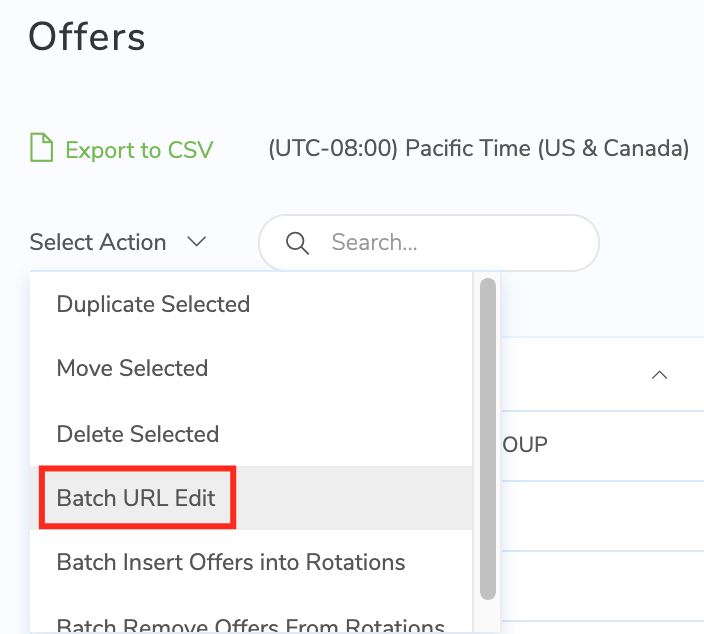Focus the Search input field
The width and height of the screenshot is (704, 634).
pos(429,242)
